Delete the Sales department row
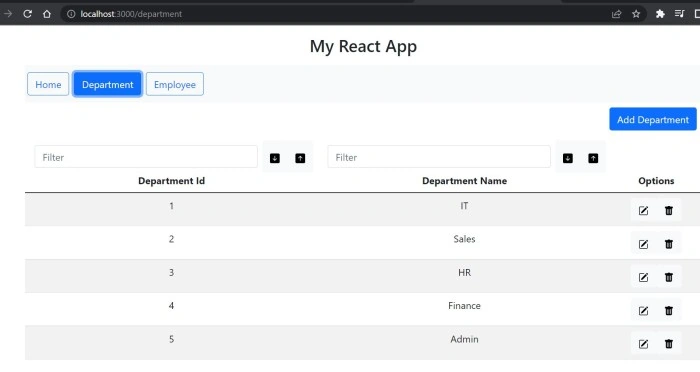 (669, 244)
